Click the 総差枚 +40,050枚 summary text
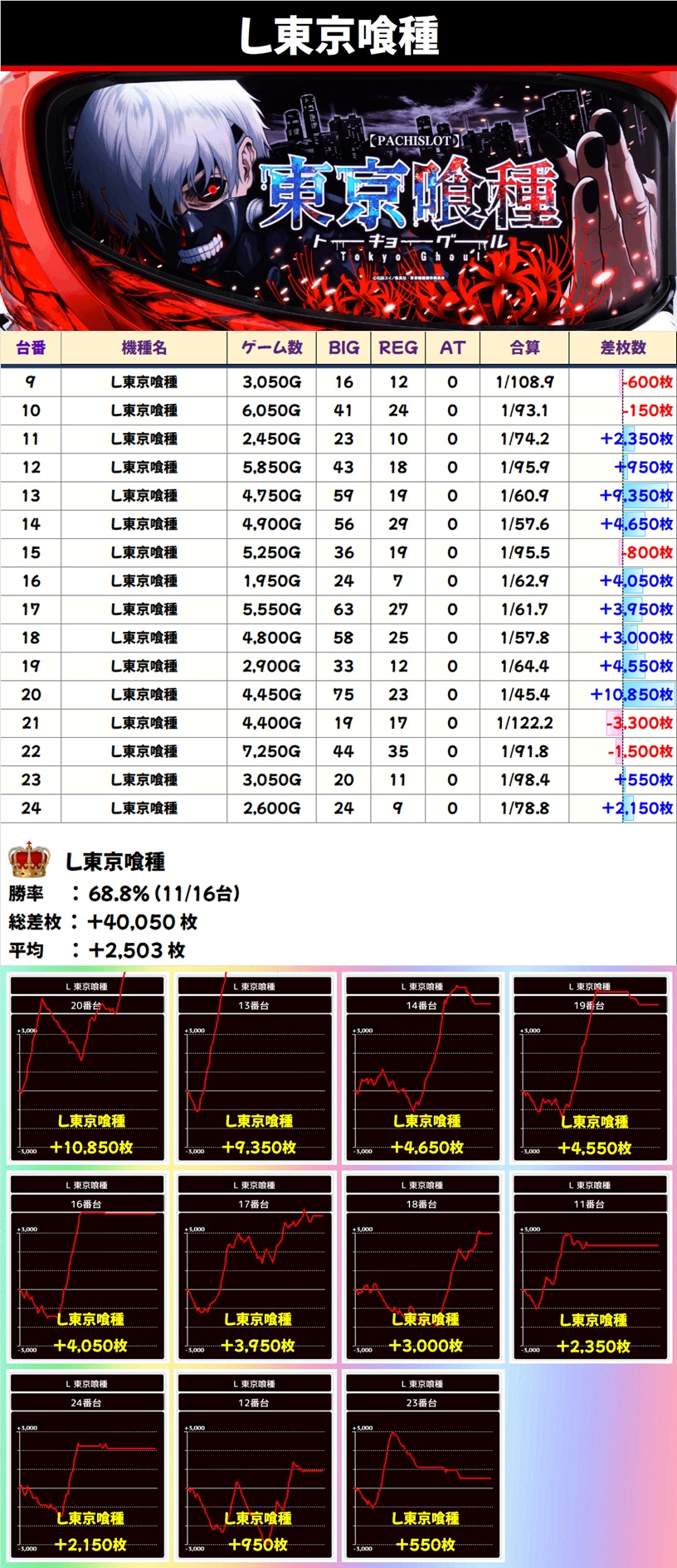Screen dimensions: 677x1568 click(104, 921)
